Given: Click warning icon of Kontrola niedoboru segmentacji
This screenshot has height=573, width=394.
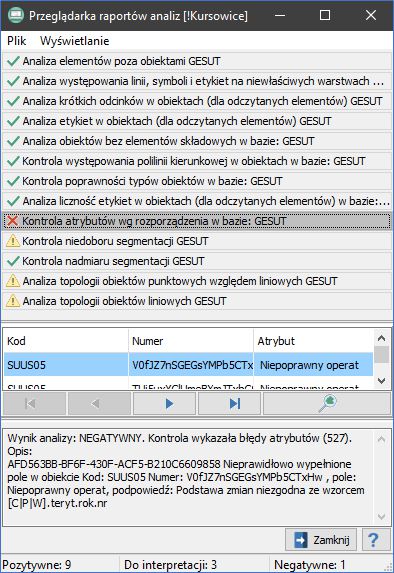Looking at the screenshot, I should (13, 241).
